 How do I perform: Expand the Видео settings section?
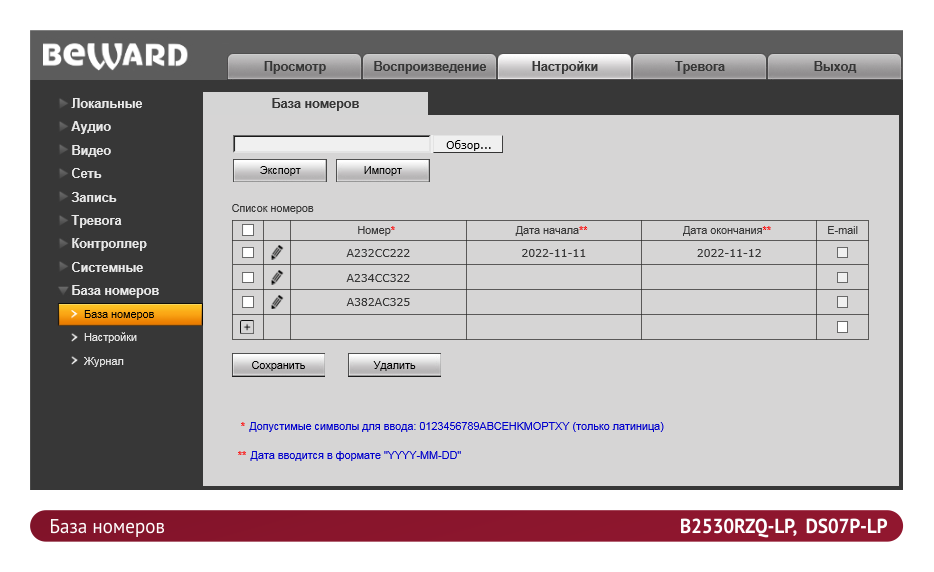coord(91,150)
